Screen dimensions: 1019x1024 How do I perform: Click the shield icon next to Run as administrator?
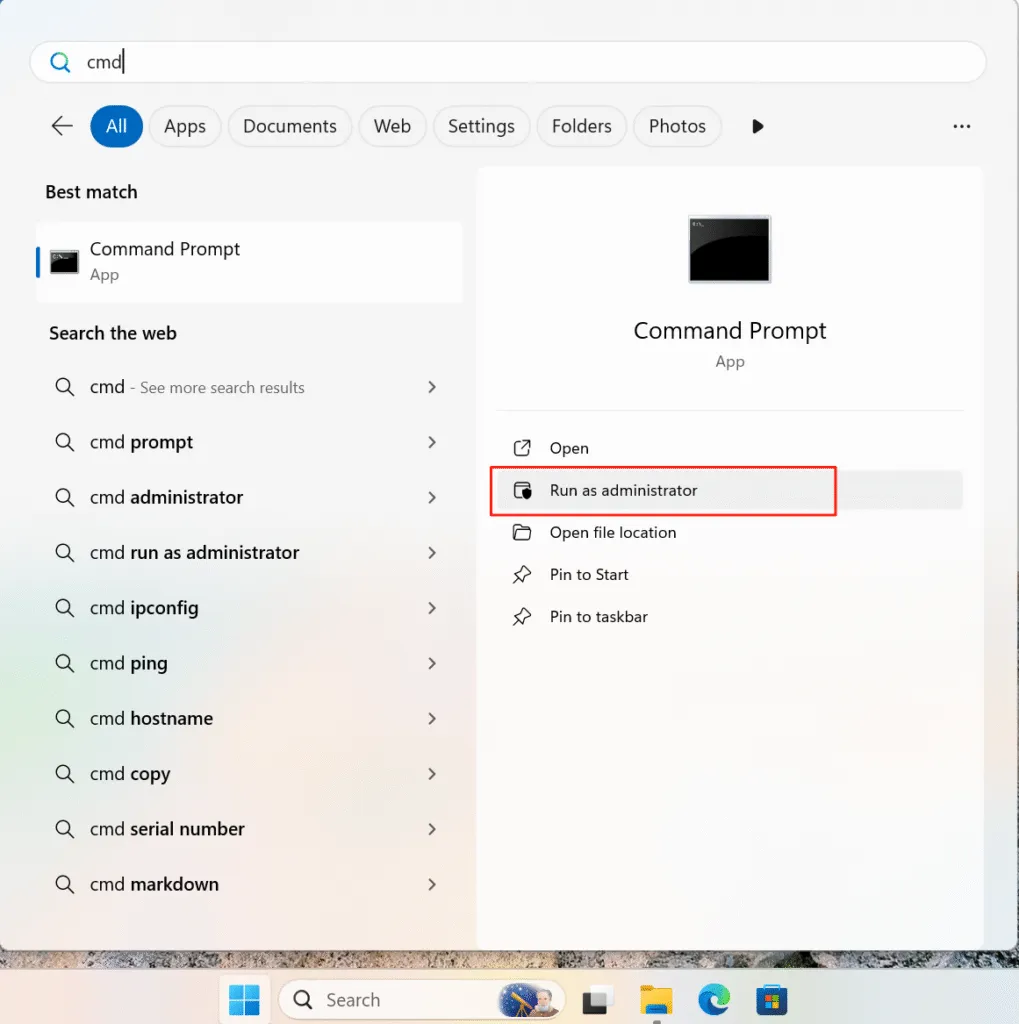[522, 491]
